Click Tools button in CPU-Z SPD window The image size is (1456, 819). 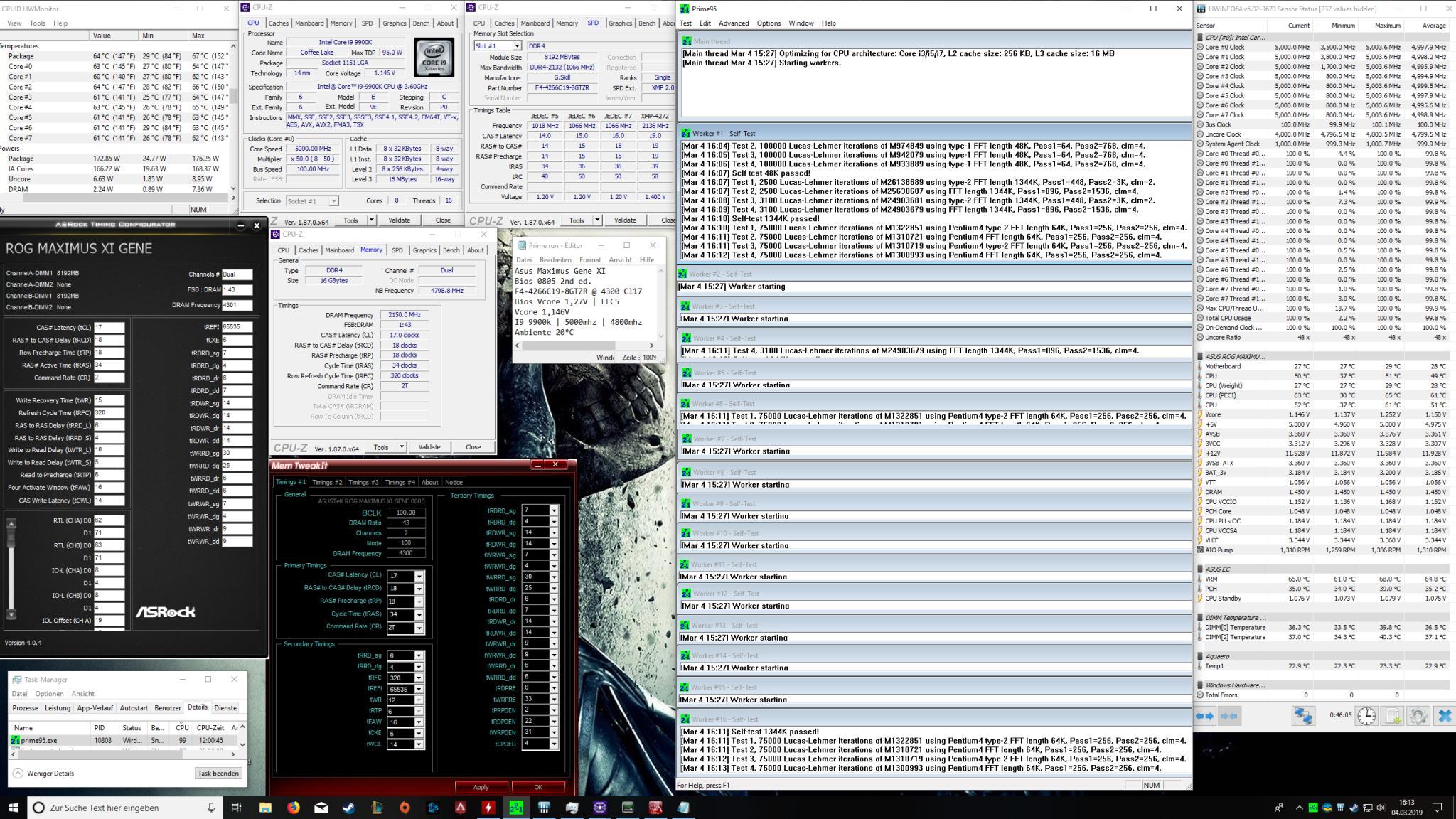pos(577,220)
